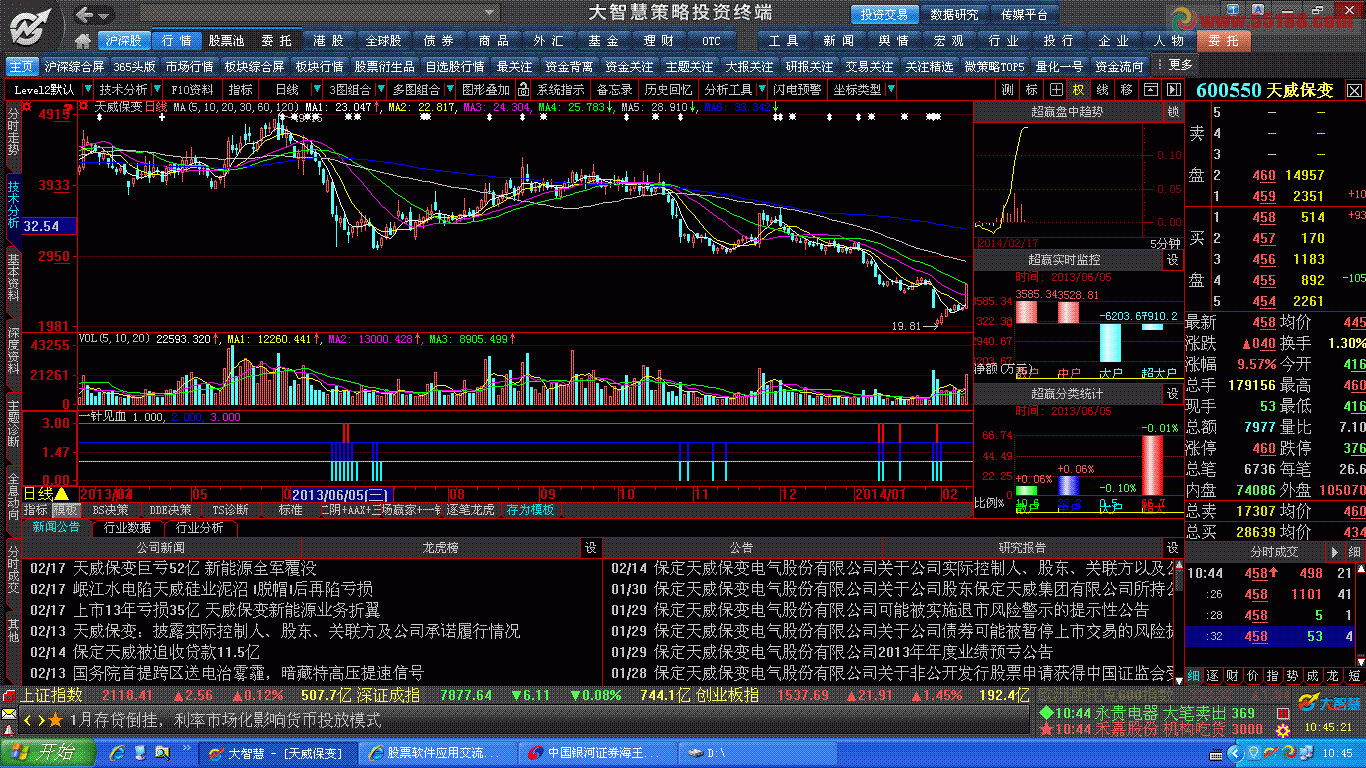This screenshot has width=1366, height=768.
Task: Select the DDE决策 template
Action: tap(170, 509)
